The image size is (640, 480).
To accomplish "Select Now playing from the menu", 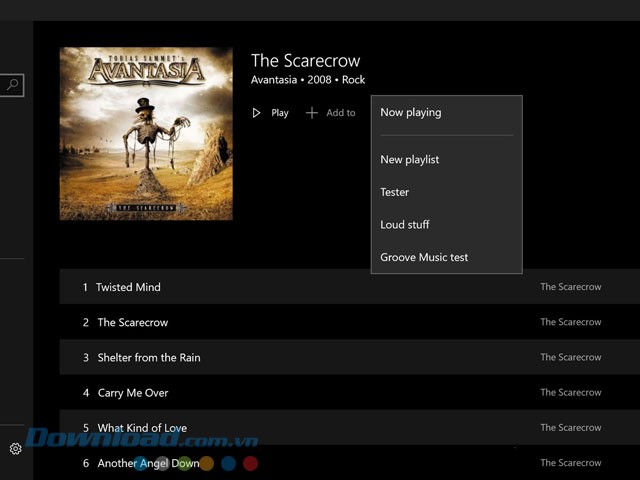I will pyautogui.click(x=410, y=113).
